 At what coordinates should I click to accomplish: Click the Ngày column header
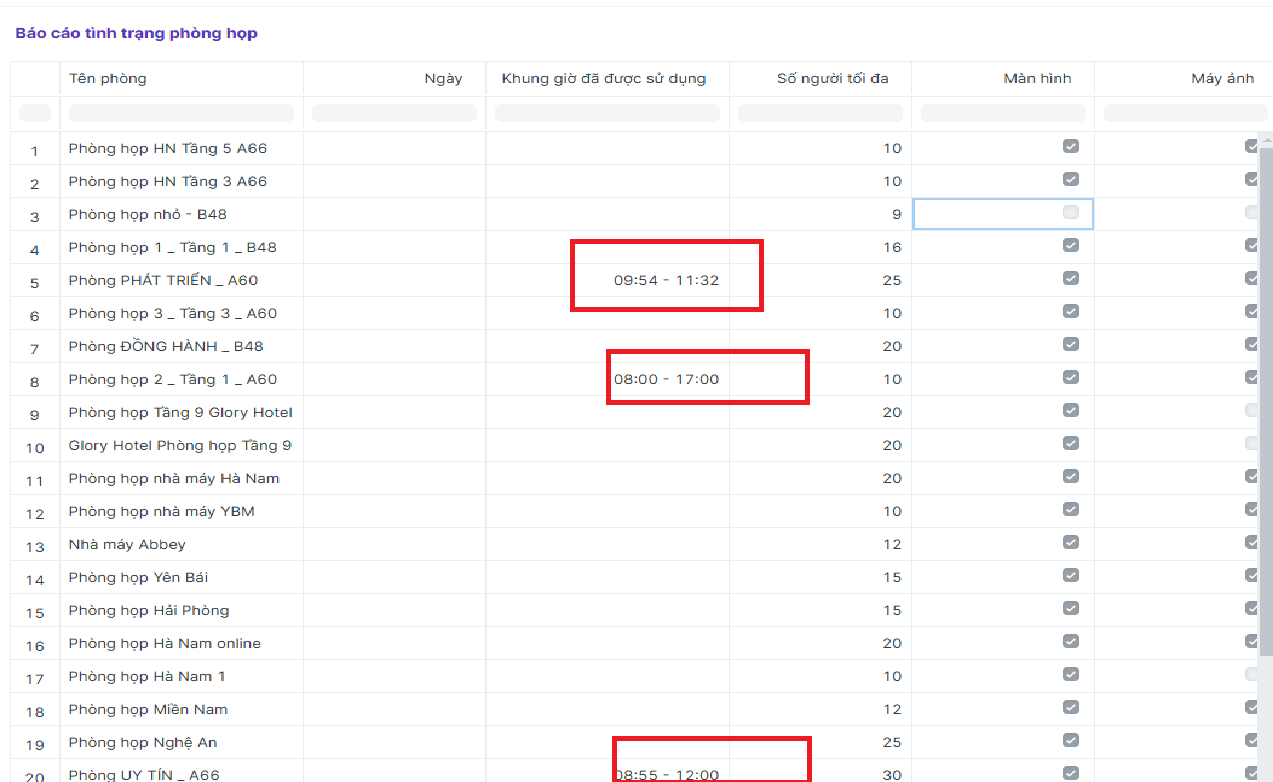443,79
